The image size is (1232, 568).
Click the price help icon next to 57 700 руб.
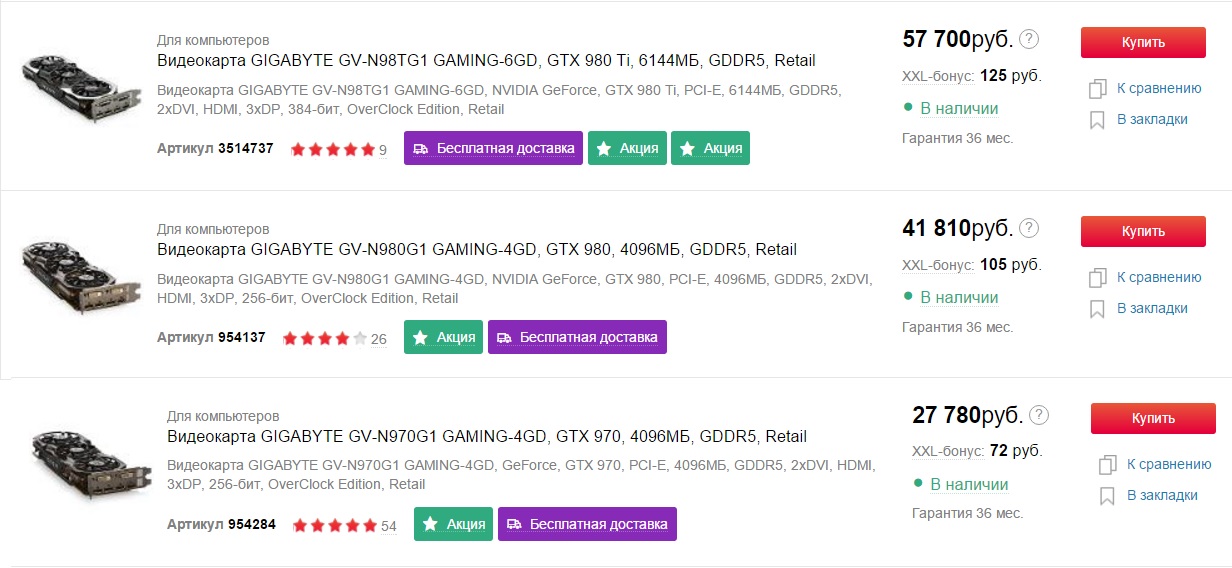point(1029,40)
